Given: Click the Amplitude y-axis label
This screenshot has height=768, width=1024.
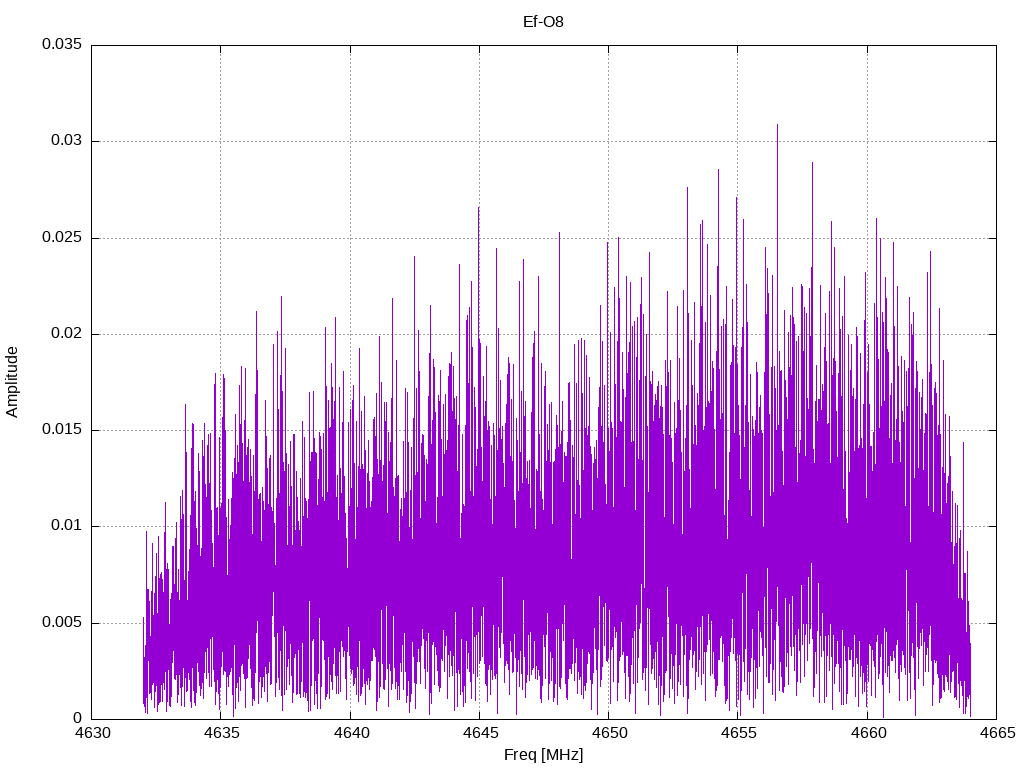Looking at the screenshot, I should (12, 382).
